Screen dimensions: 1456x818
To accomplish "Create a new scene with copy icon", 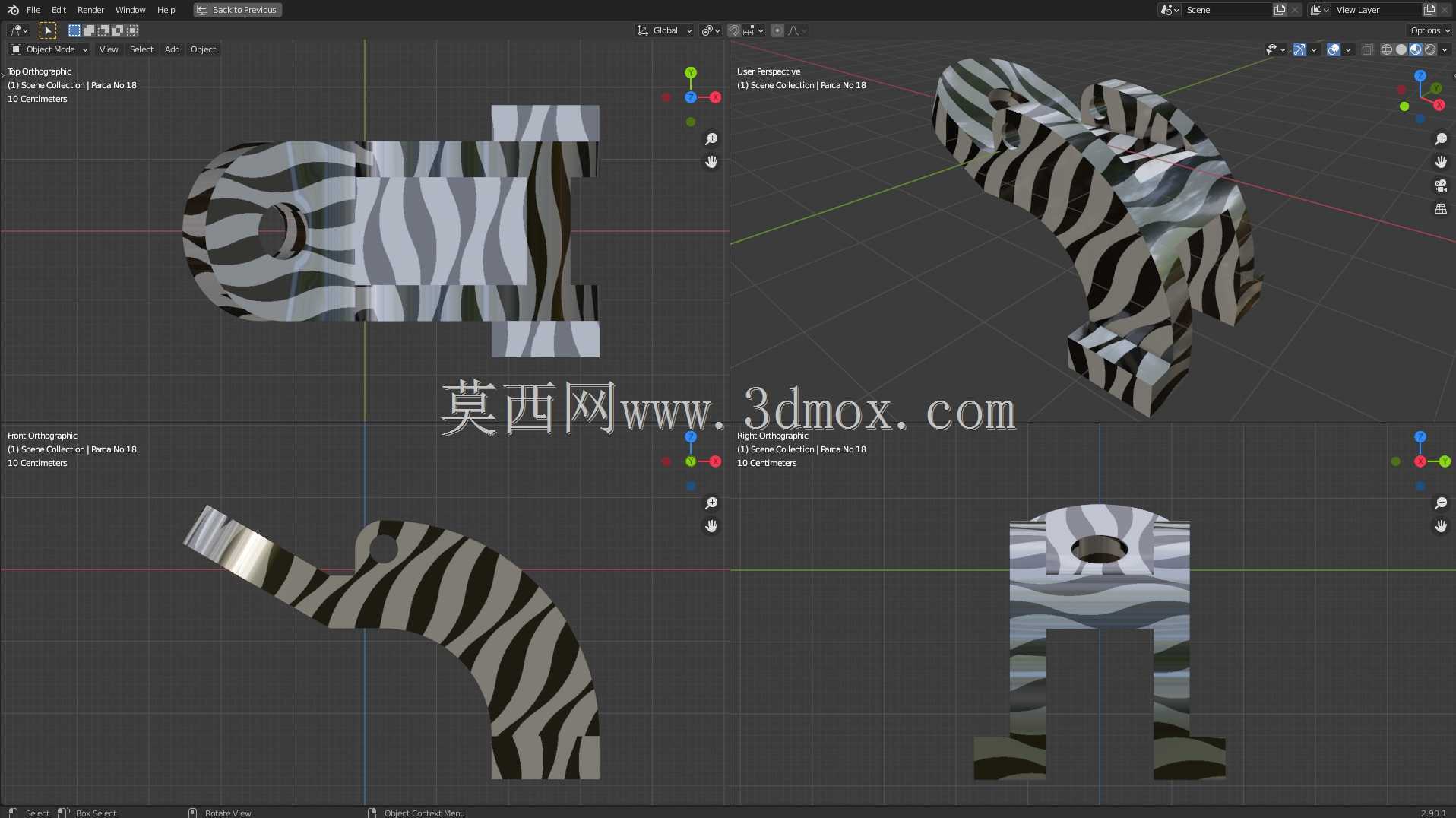I will pos(1280,10).
